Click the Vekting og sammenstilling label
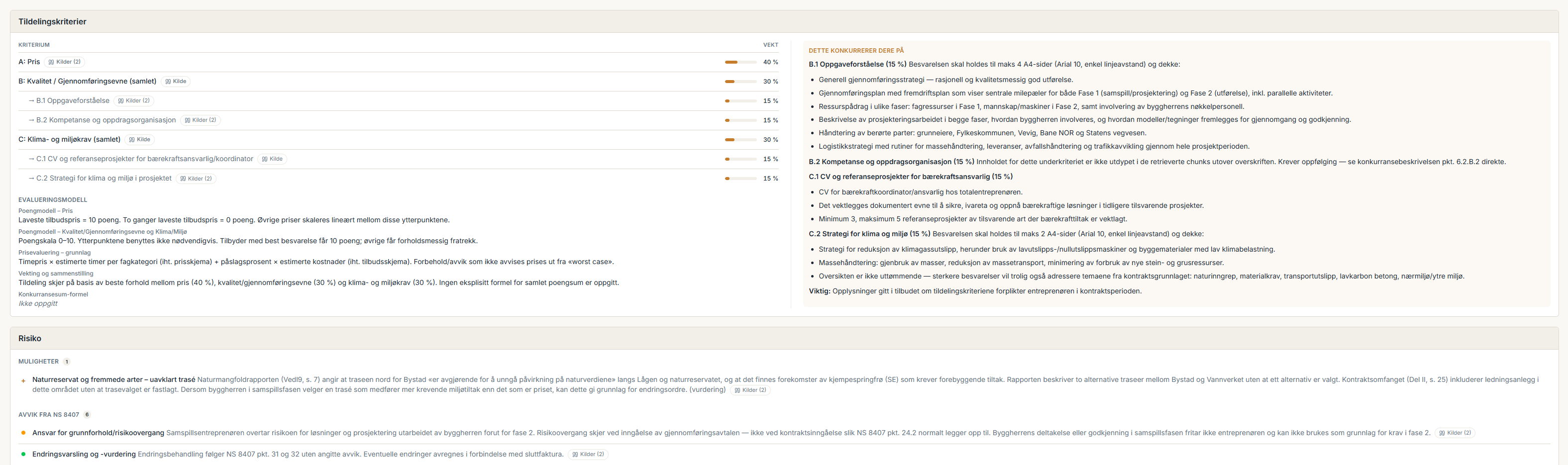Image resolution: width=1568 pixels, height=465 pixels. click(56, 274)
